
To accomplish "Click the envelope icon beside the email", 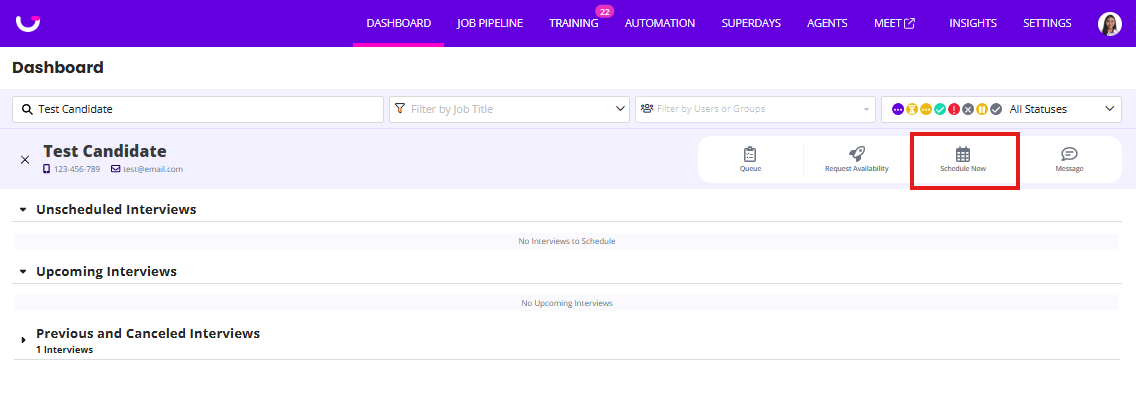I will tap(115, 169).
